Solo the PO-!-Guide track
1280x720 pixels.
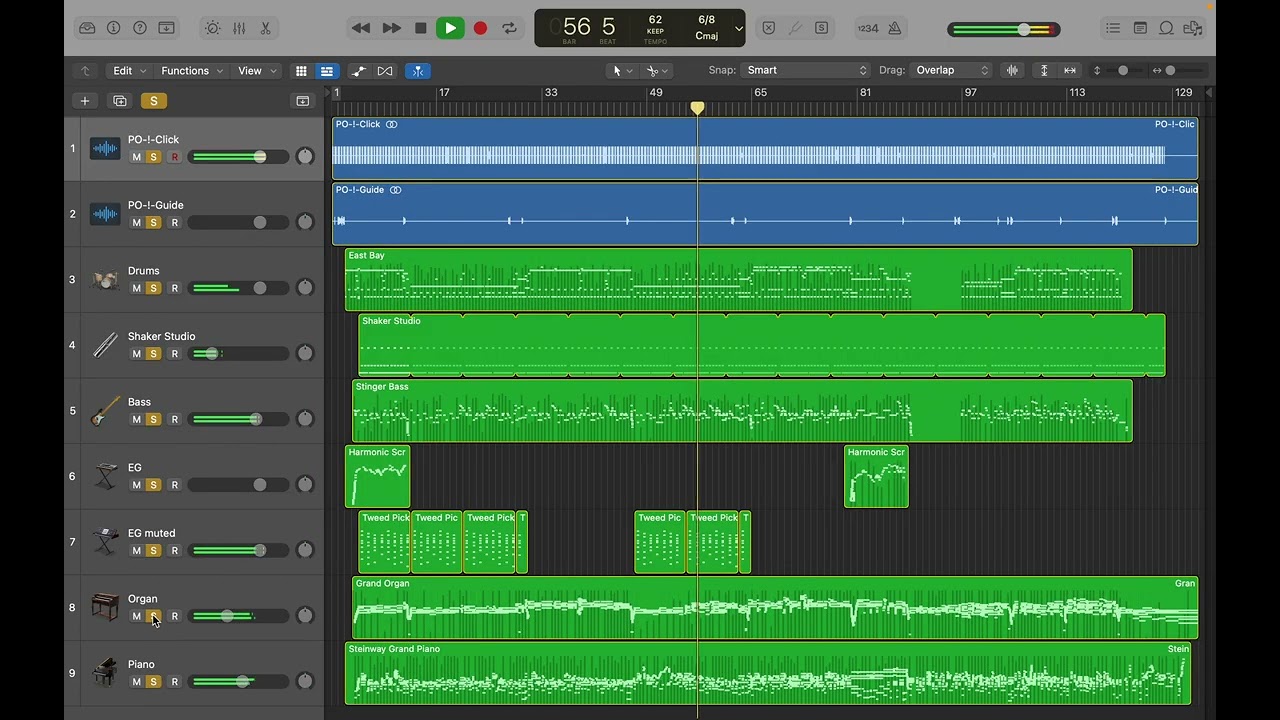[x=153, y=223]
